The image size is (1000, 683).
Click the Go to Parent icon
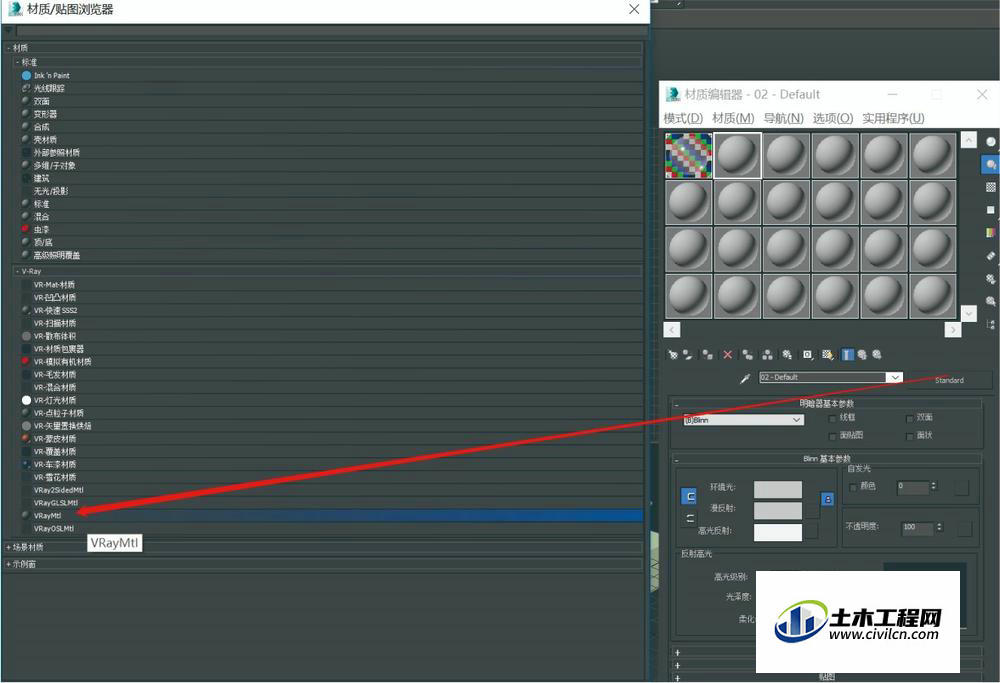(x=862, y=355)
